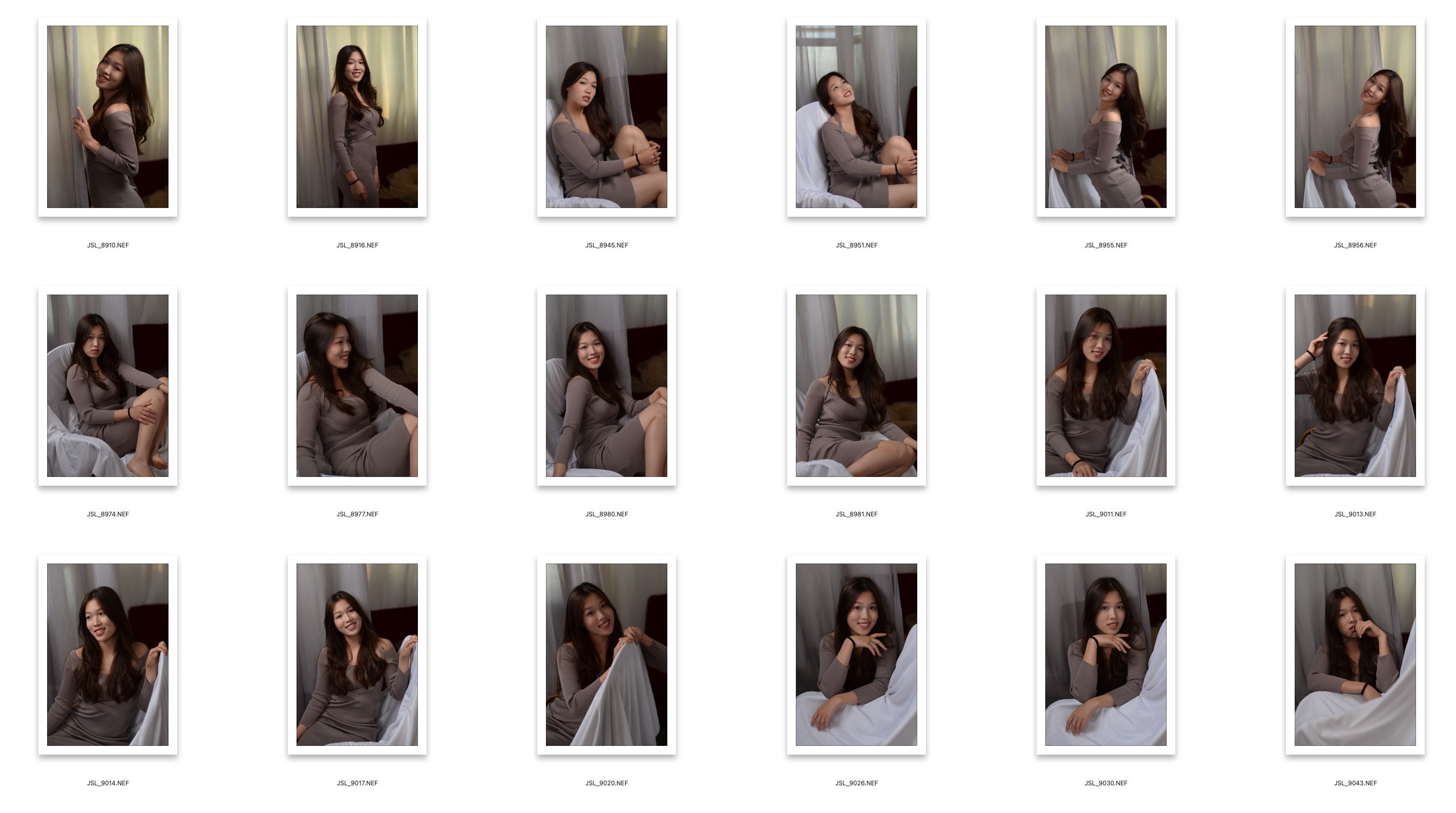Pick the JSL_9030.NEF thumbnail
This screenshot has height=813, width=1456.
point(1106,654)
